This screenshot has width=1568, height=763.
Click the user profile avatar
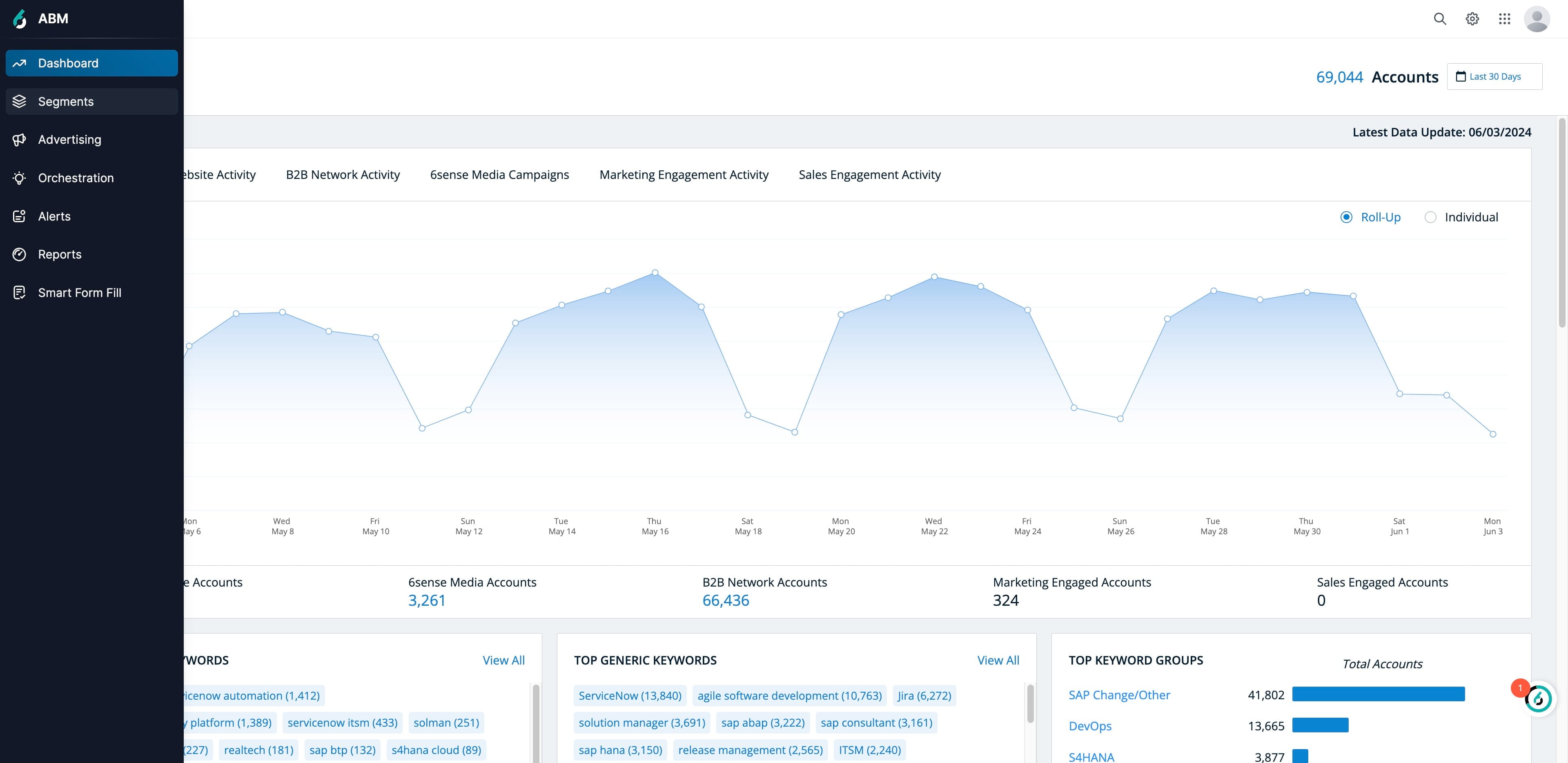pyautogui.click(x=1536, y=19)
